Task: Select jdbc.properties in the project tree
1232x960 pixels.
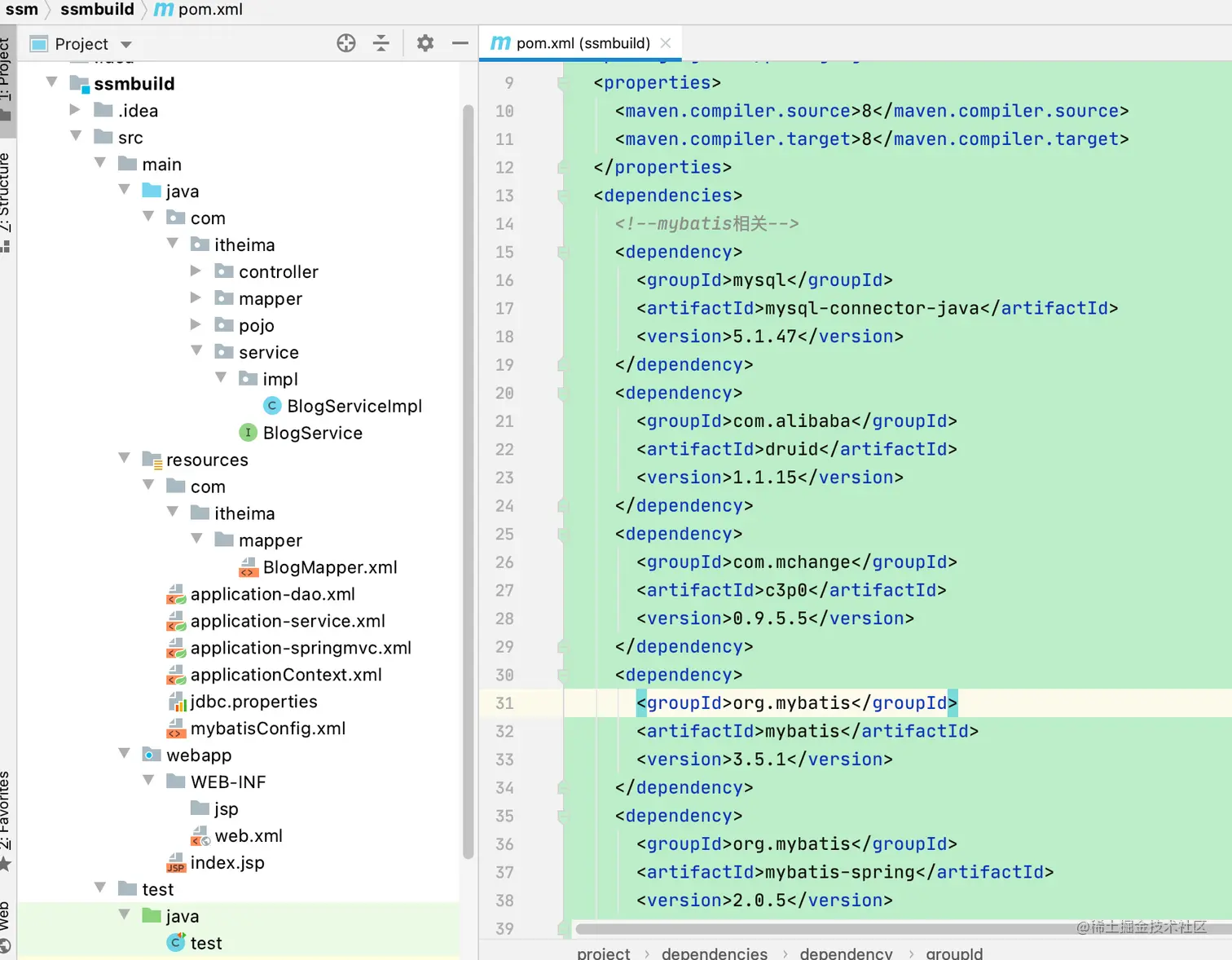Action: click(x=254, y=702)
